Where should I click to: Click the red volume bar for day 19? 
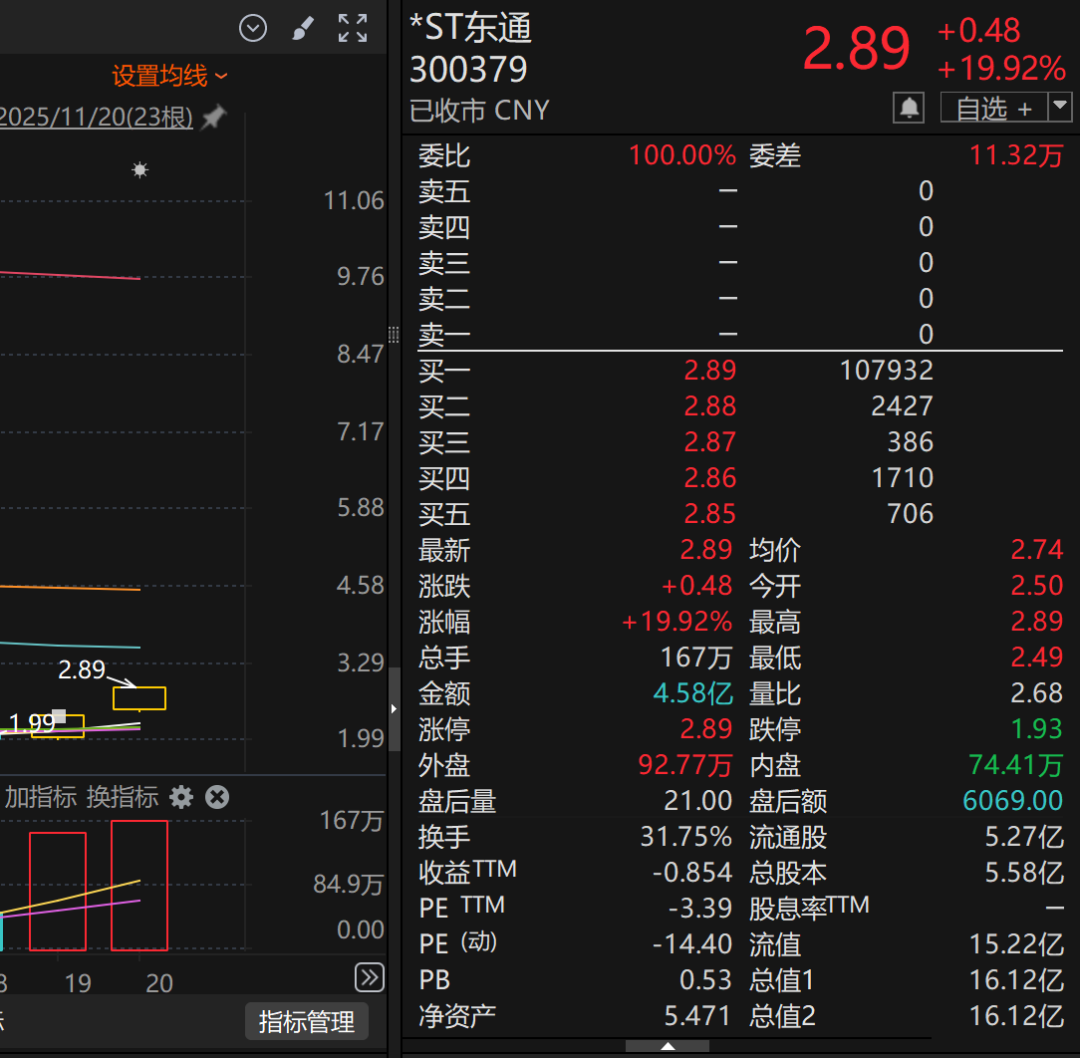(x=58, y=891)
